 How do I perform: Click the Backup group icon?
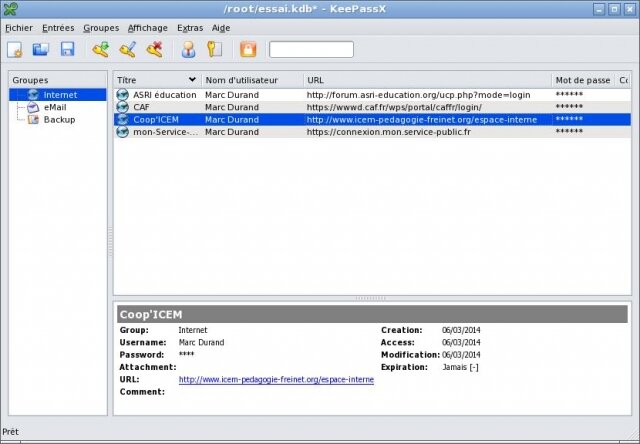click(33, 120)
